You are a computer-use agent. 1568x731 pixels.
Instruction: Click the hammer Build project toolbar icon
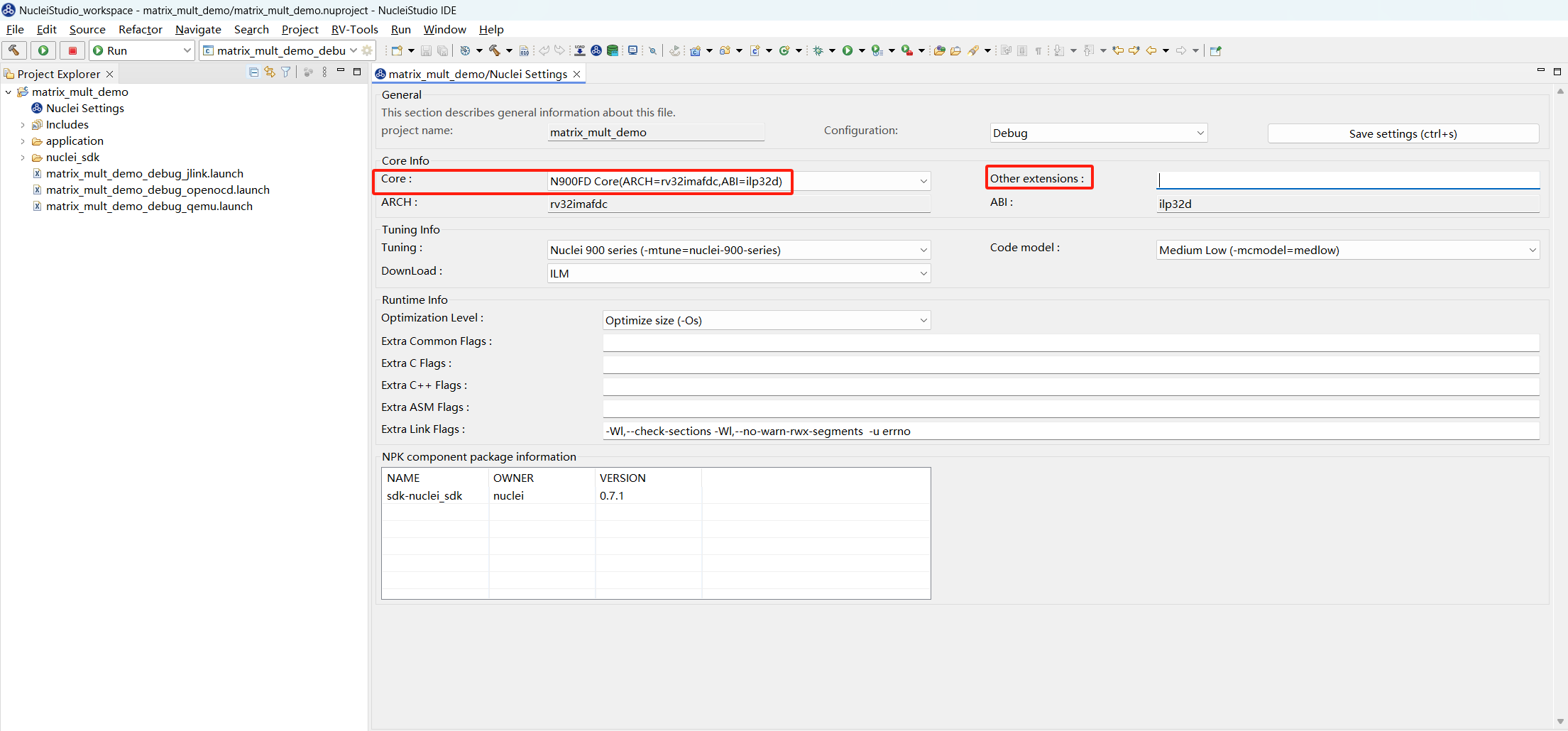495,50
